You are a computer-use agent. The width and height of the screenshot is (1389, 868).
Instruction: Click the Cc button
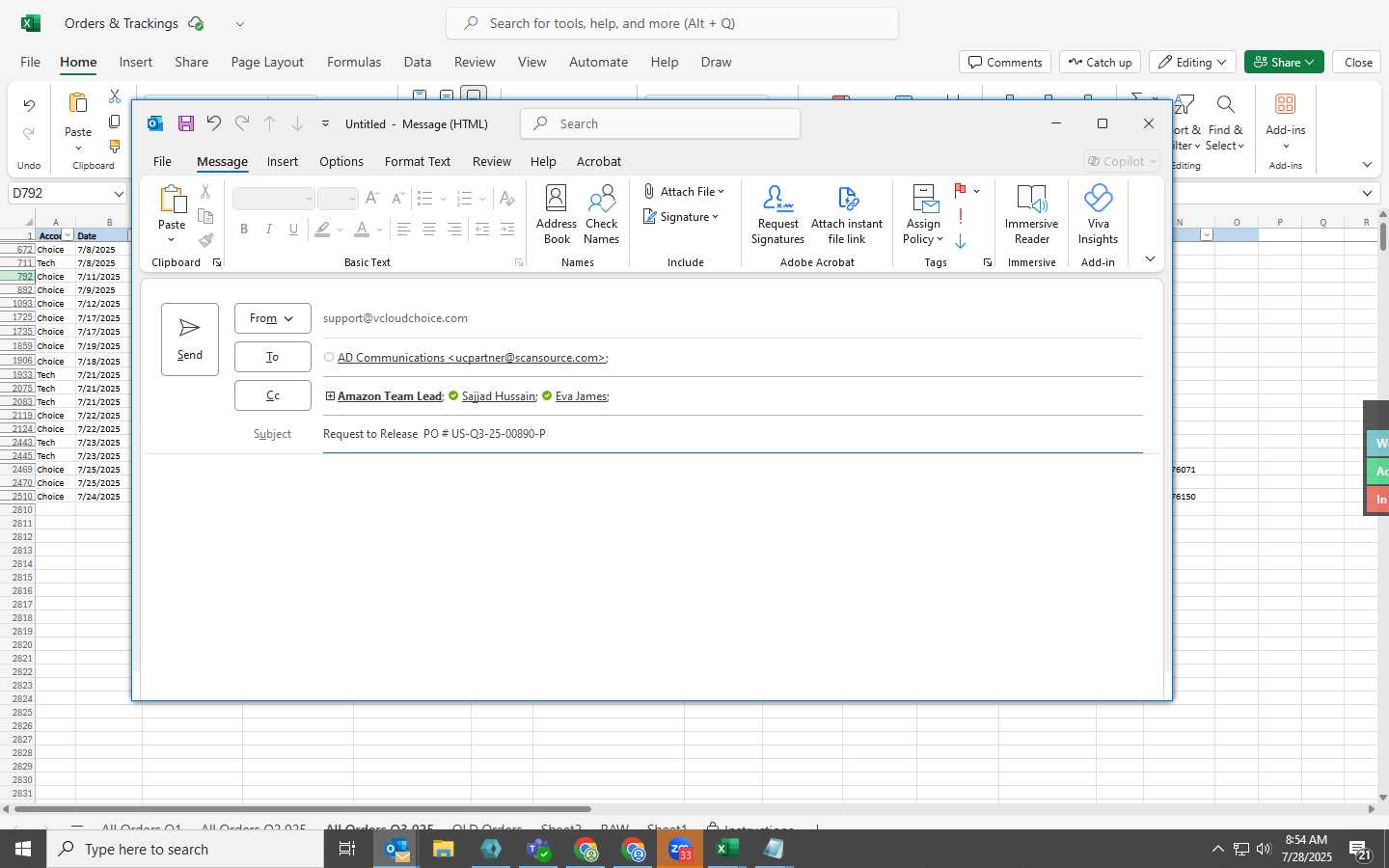point(273,395)
